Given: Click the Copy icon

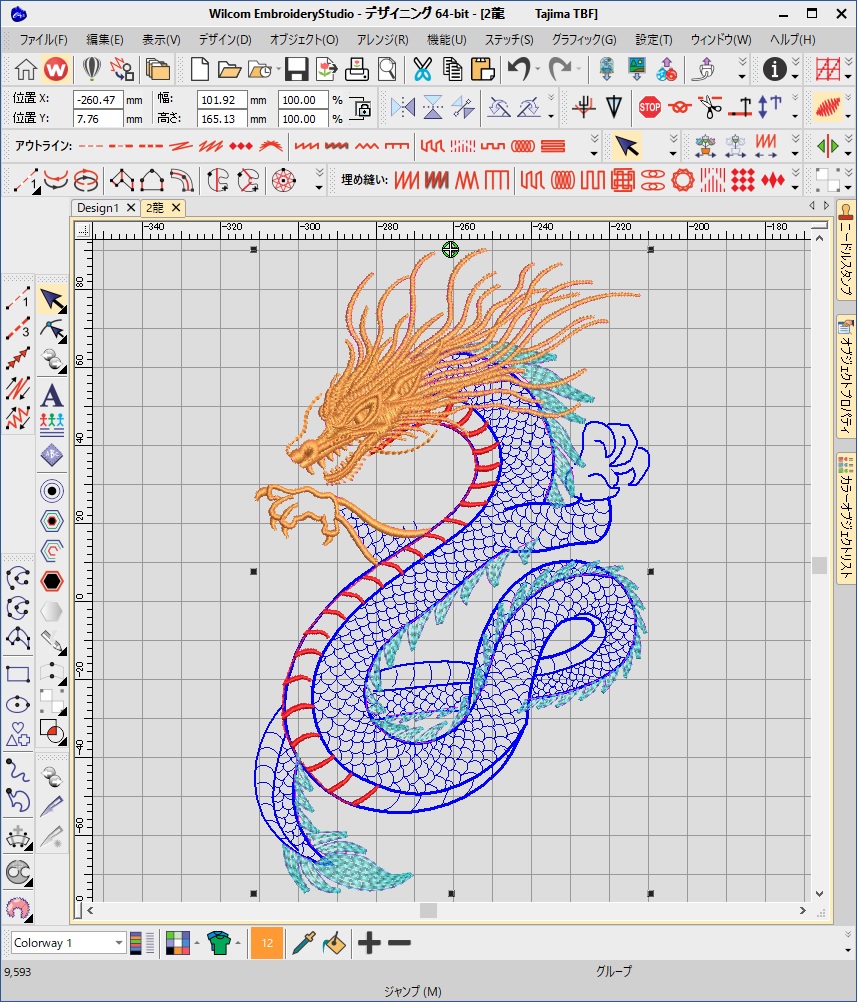Looking at the screenshot, I should tap(452, 69).
